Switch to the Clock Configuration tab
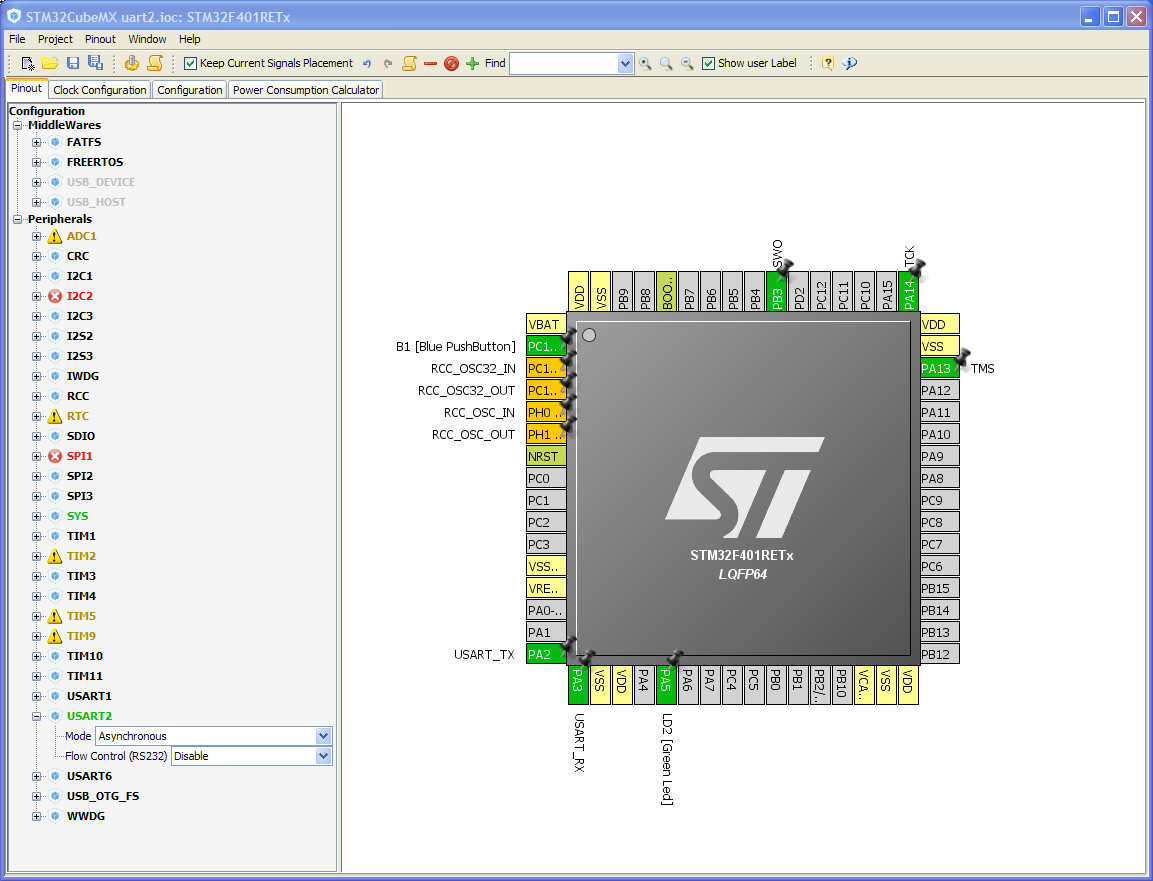The width and height of the screenshot is (1153, 881). point(99,90)
